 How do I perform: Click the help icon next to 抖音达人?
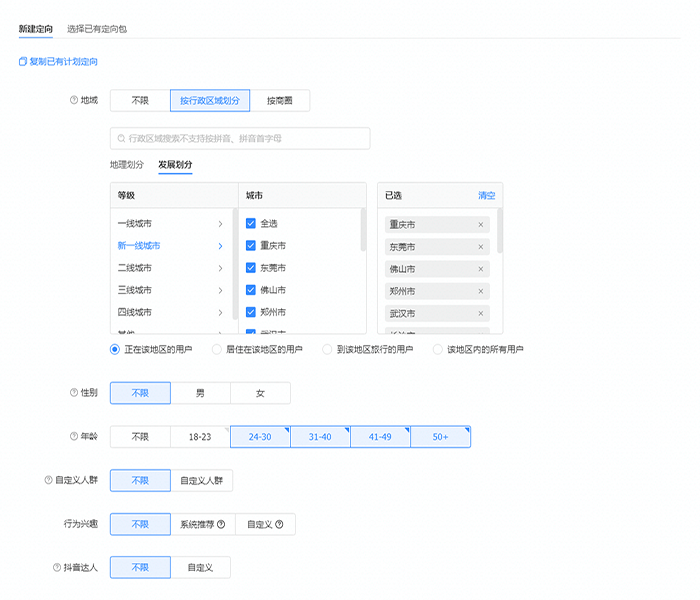[x=56, y=568]
